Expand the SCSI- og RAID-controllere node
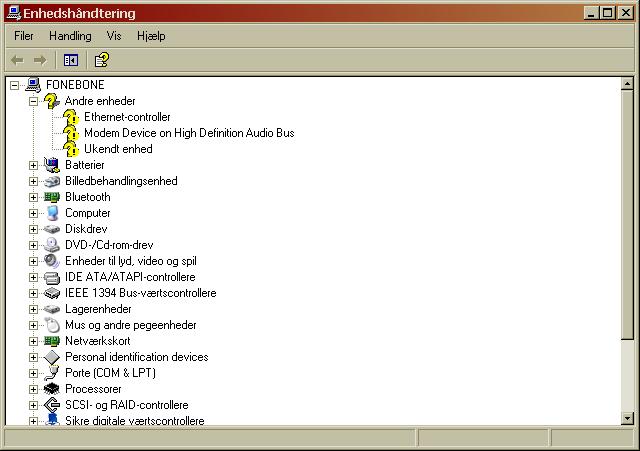 point(33,405)
